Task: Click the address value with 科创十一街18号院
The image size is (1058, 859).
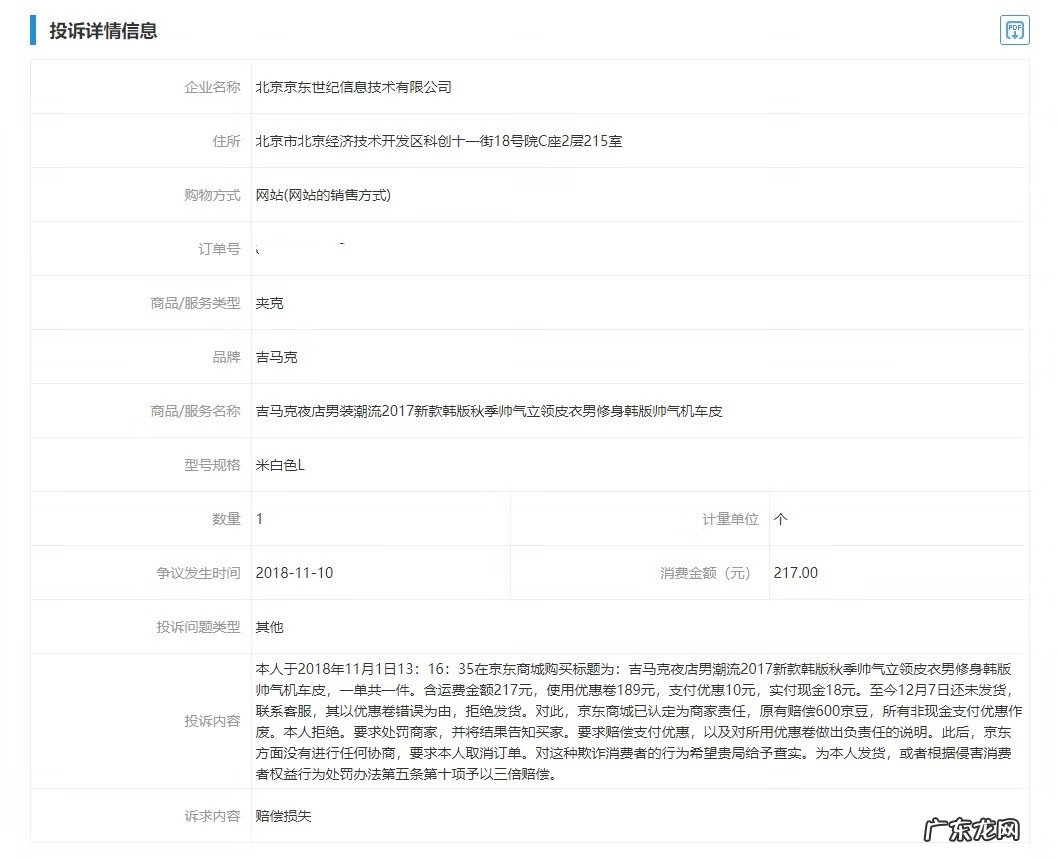Action: [438, 141]
